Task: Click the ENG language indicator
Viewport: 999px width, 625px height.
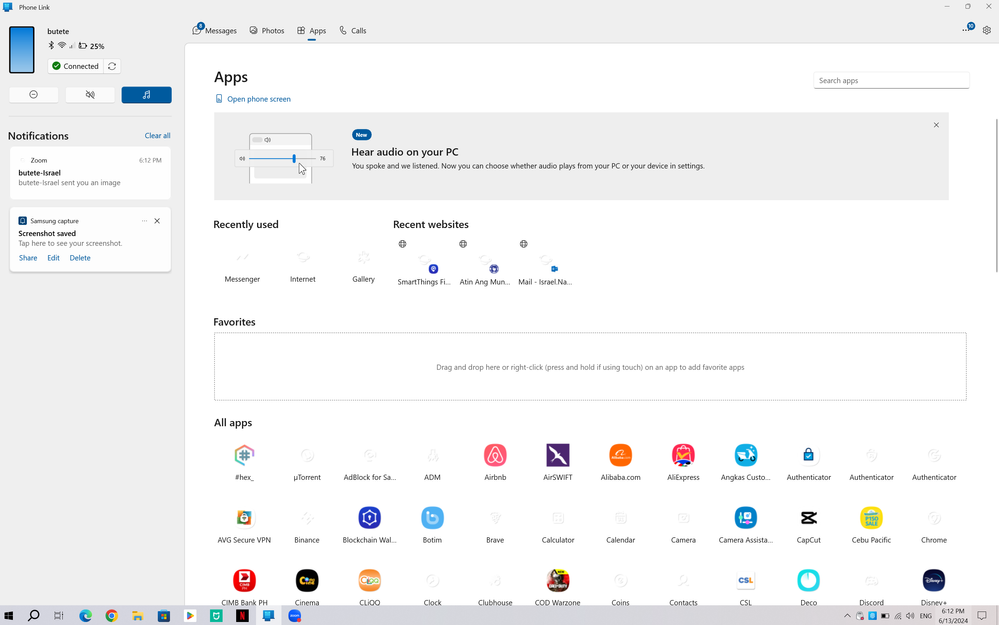Action: (x=926, y=616)
